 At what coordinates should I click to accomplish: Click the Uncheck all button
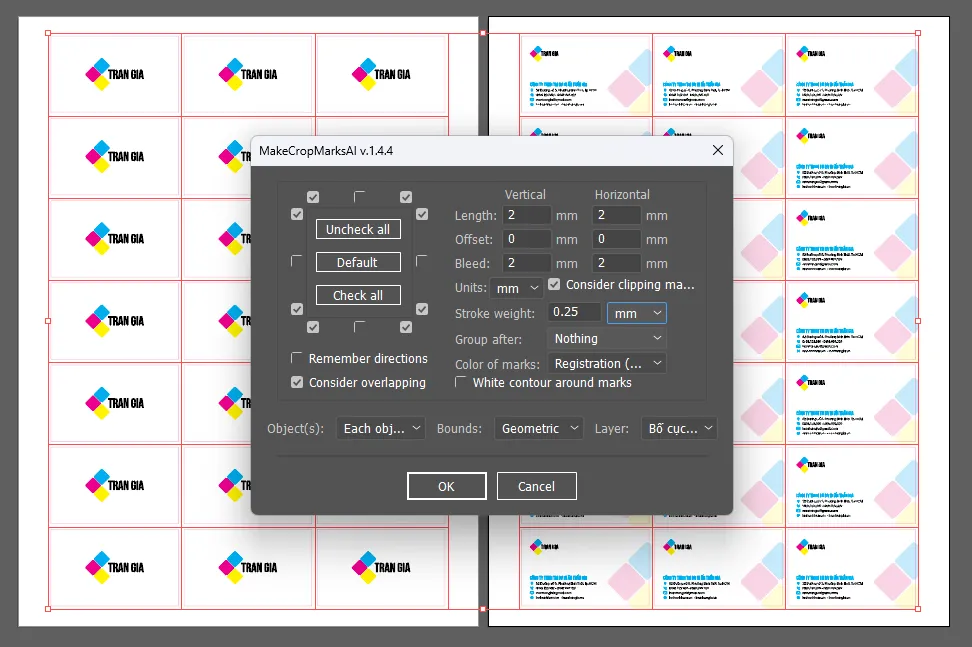point(358,229)
